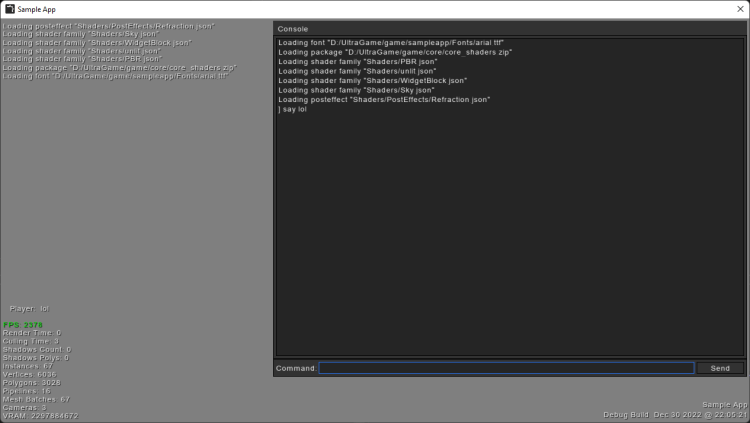
Task: Click the VRAM statistic readout
Action: pos(40,415)
